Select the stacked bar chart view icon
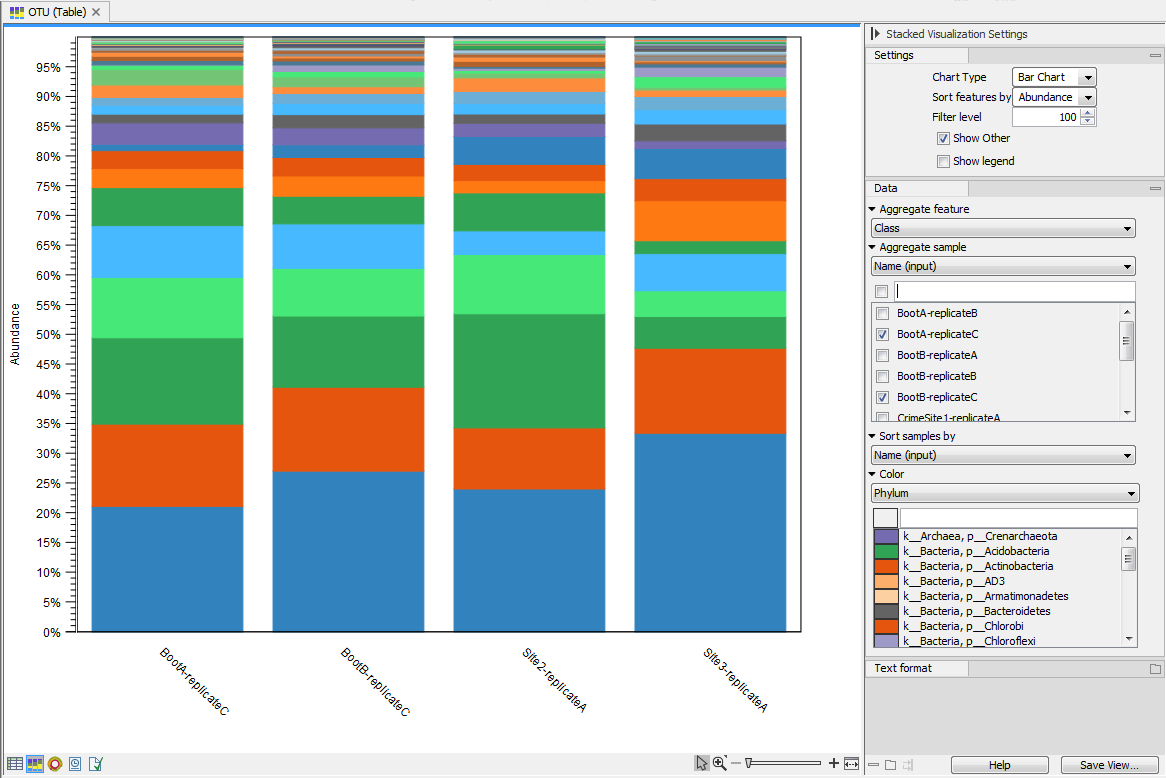Viewport: 1166px width, 778px height. [x=35, y=764]
